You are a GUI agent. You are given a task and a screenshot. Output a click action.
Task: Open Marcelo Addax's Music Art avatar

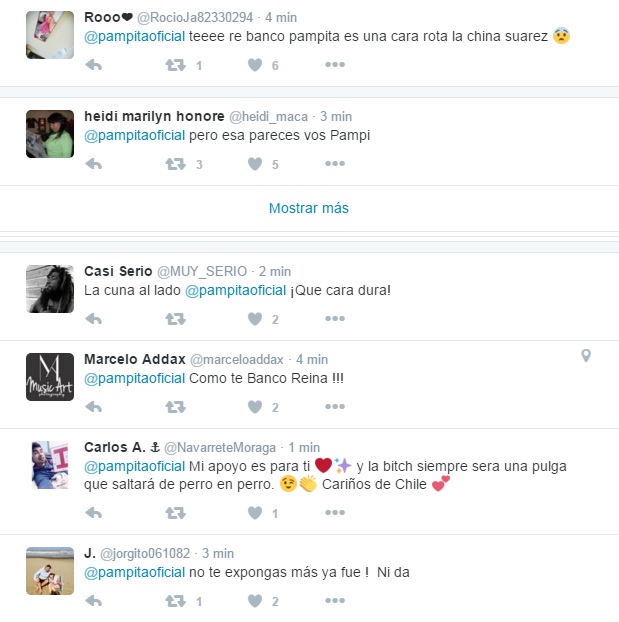[50, 377]
